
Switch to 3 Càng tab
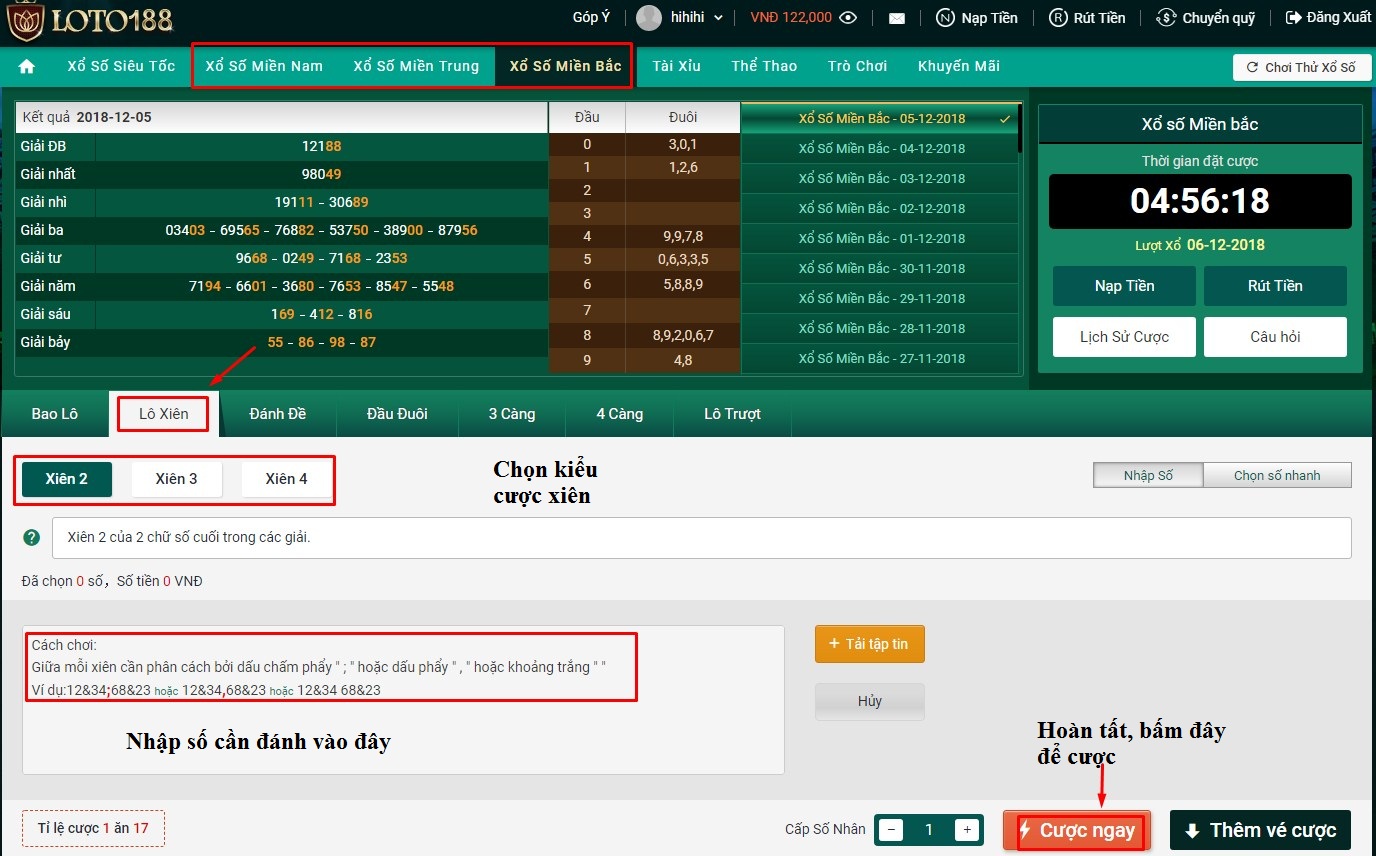point(512,414)
